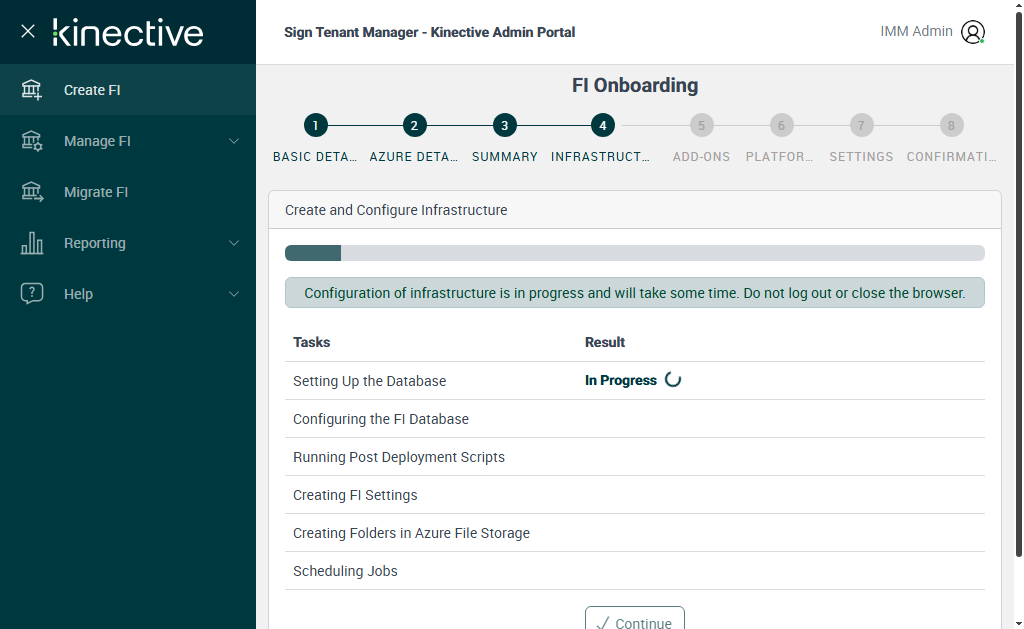Select 'Creating FI Settings' task row
Image resolution: width=1024 pixels, height=629 pixels.
(635, 494)
